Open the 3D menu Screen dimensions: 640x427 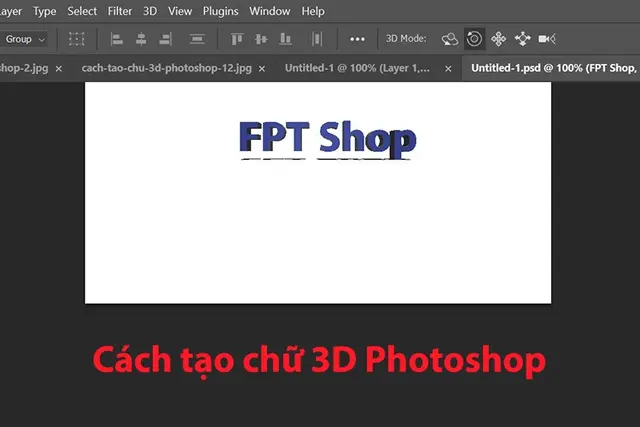tap(150, 11)
